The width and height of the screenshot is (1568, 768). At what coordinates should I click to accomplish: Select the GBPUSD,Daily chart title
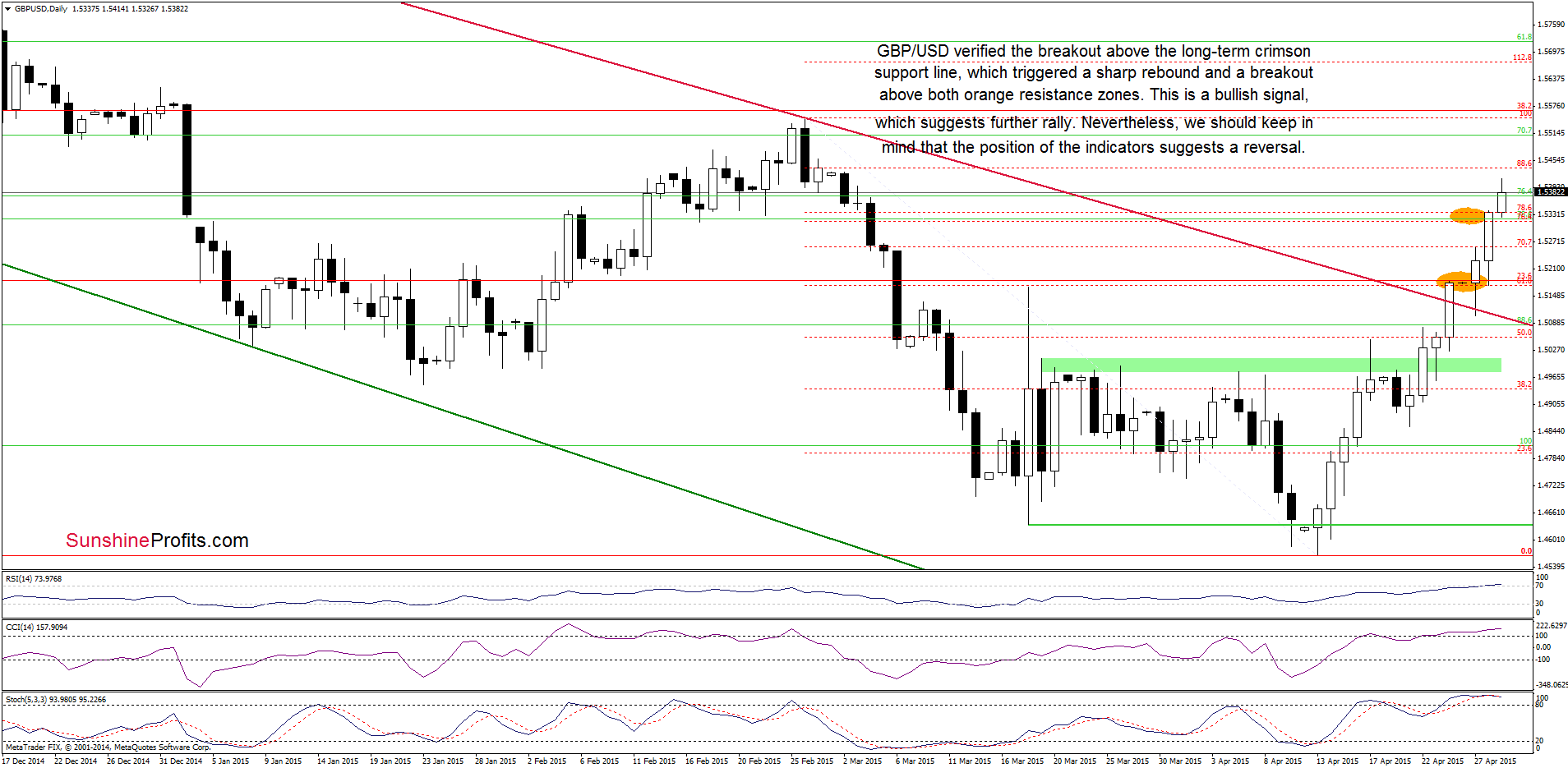click(41, 9)
